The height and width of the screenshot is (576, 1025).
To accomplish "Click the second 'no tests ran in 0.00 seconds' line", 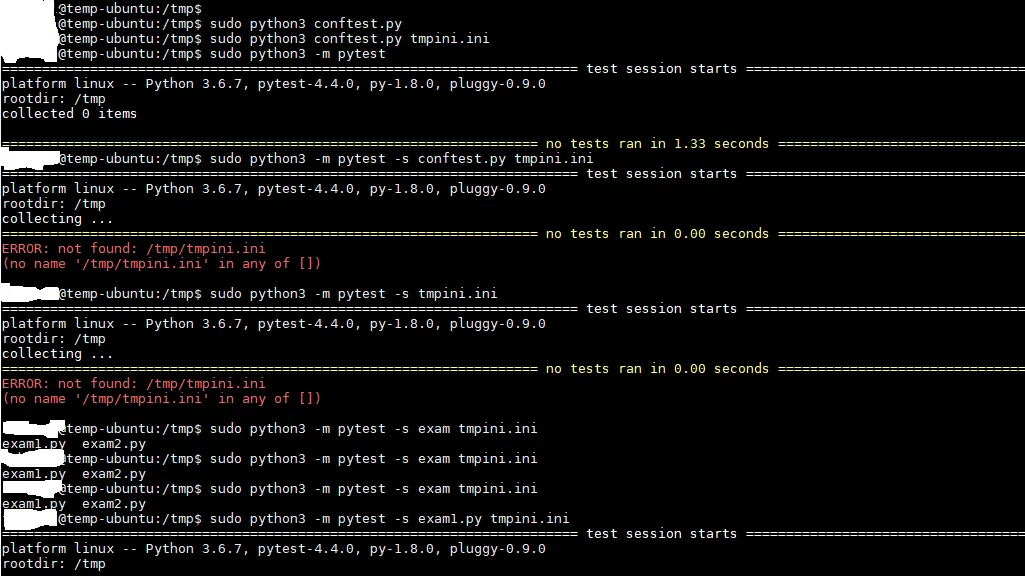I will tap(657, 369).
